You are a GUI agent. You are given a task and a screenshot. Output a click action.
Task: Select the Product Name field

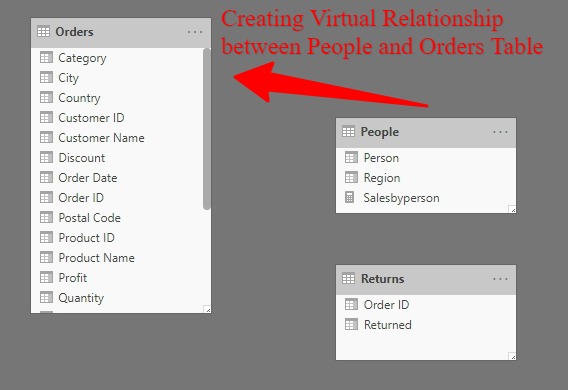[97, 258]
